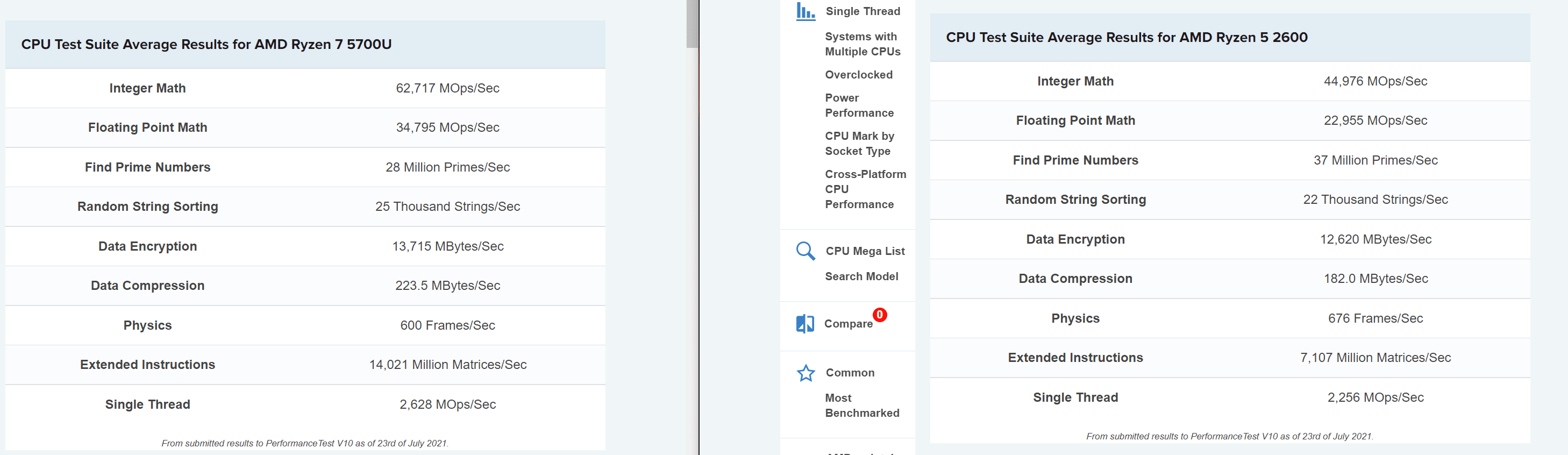
Task: Click Extended Instructions label in Ryzen 7 table
Action: [x=147, y=365]
